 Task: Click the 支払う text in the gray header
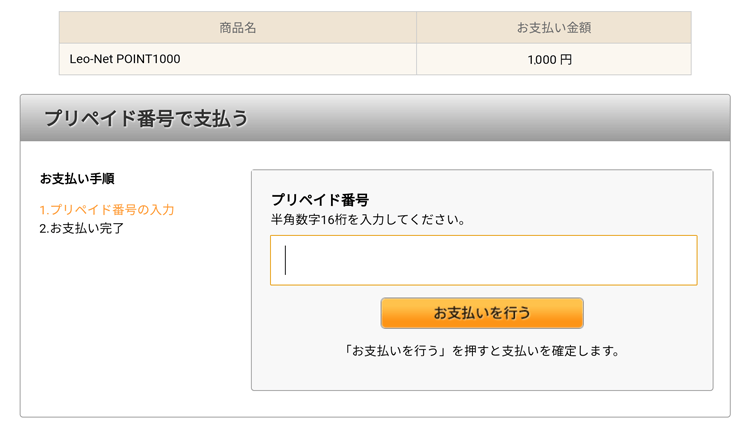(x=221, y=118)
